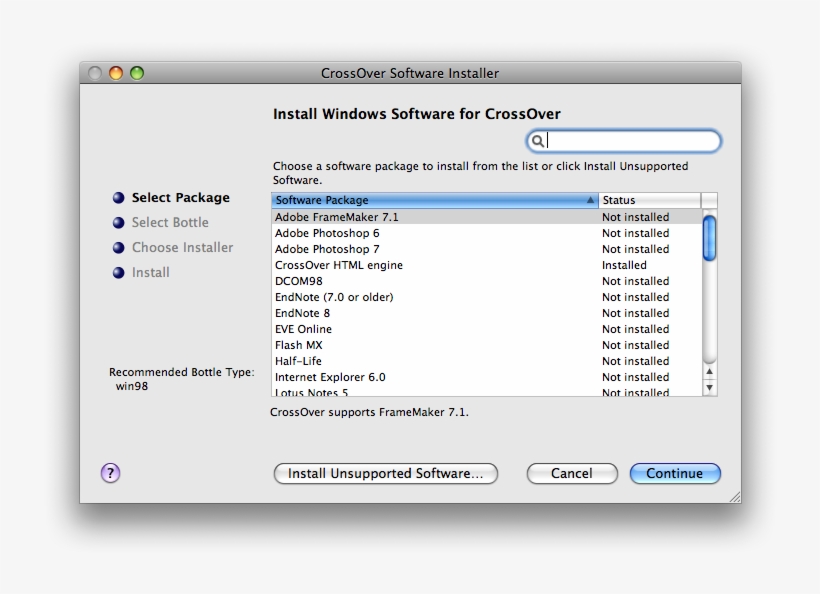This screenshot has height=594, width=820.
Task: Select EndNote (7.0 or older) package
Action: point(486,297)
